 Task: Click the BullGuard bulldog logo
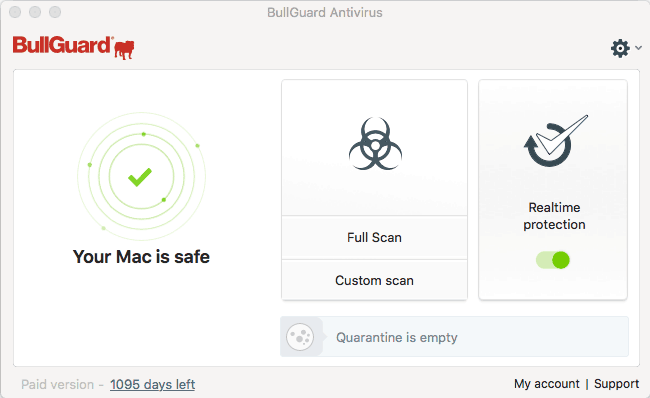point(124,49)
